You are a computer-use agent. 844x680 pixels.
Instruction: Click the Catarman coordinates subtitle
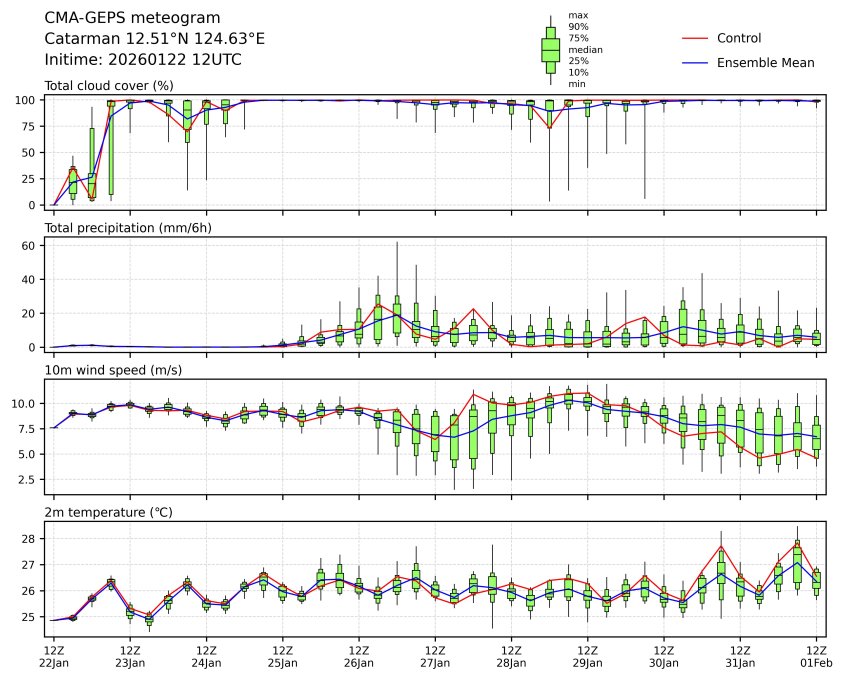(155, 39)
